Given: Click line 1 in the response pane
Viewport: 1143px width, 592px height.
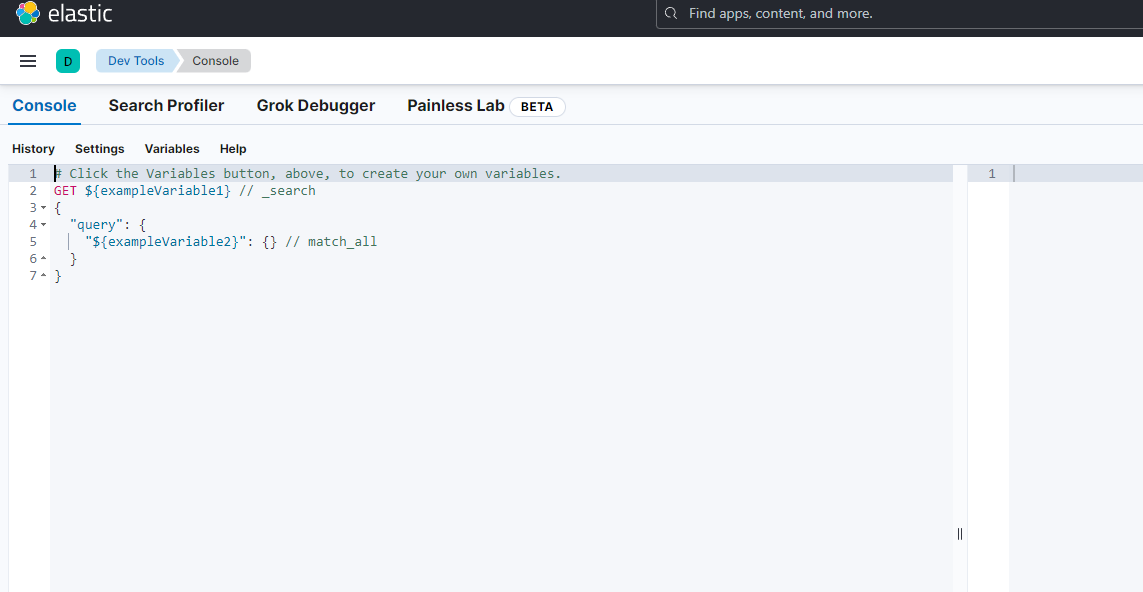Looking at the screenshot, I should coord(991,174).
